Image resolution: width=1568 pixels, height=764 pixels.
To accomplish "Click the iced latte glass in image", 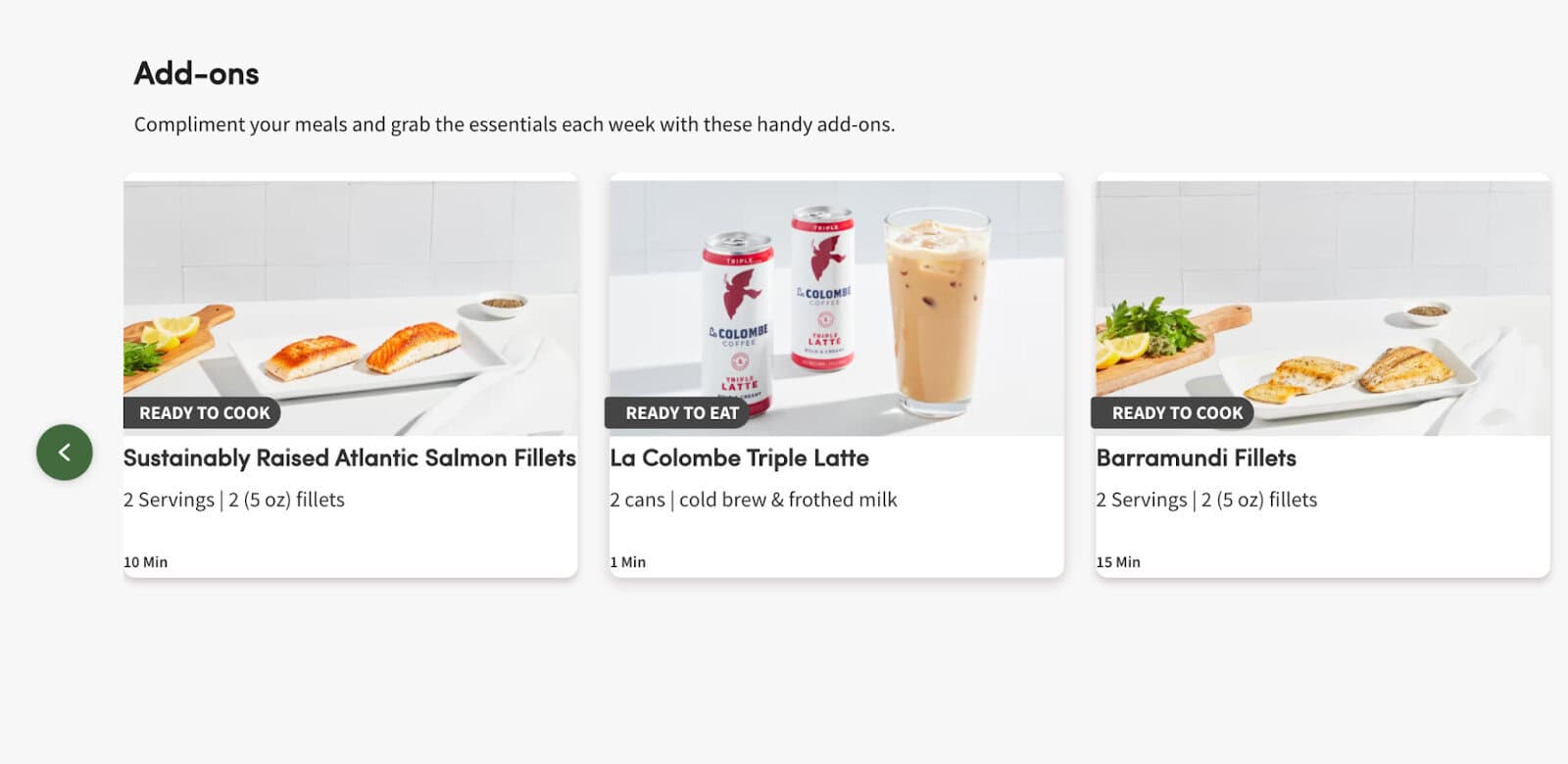I will [936, 309].
